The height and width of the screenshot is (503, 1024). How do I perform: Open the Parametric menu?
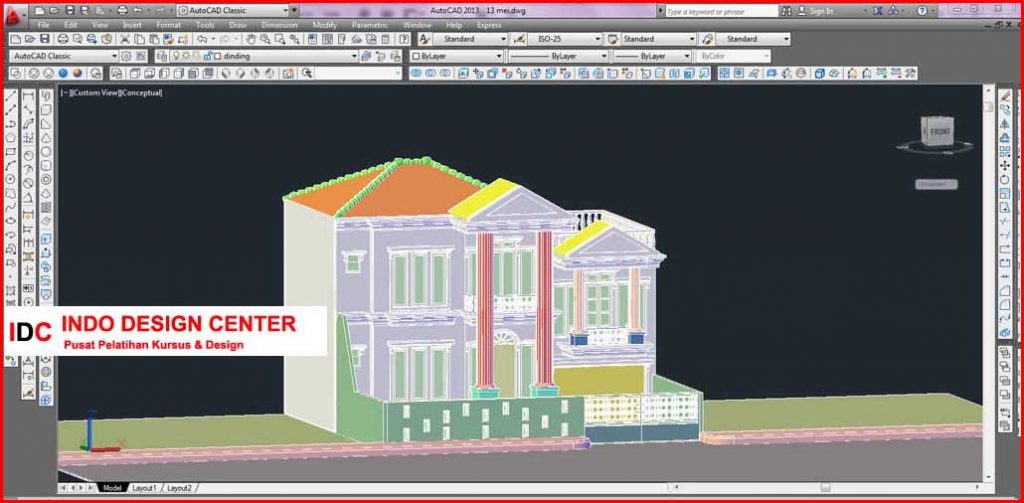[x=370, y=25]
